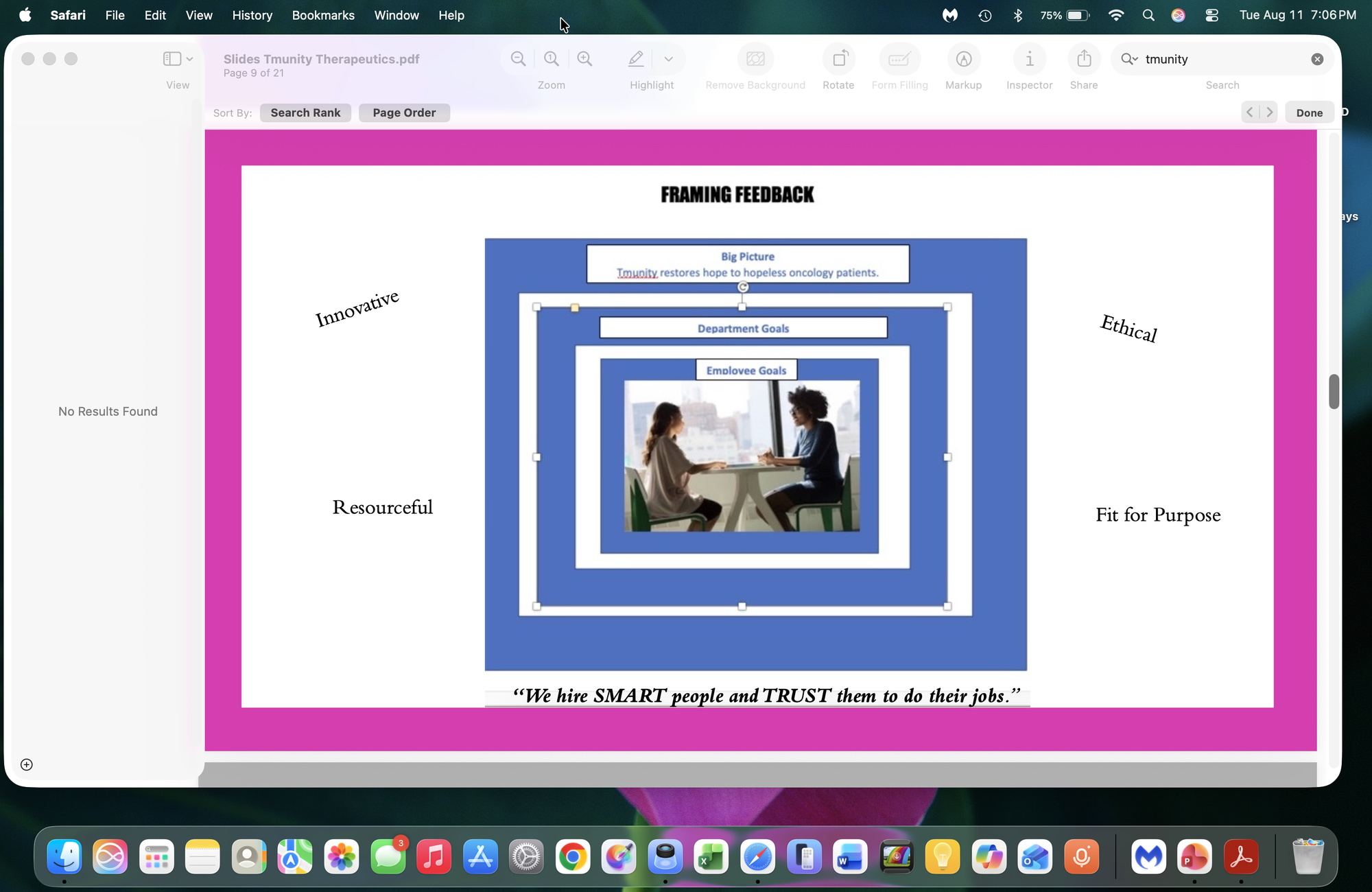Open Finder from the Dock

[64, 856]
